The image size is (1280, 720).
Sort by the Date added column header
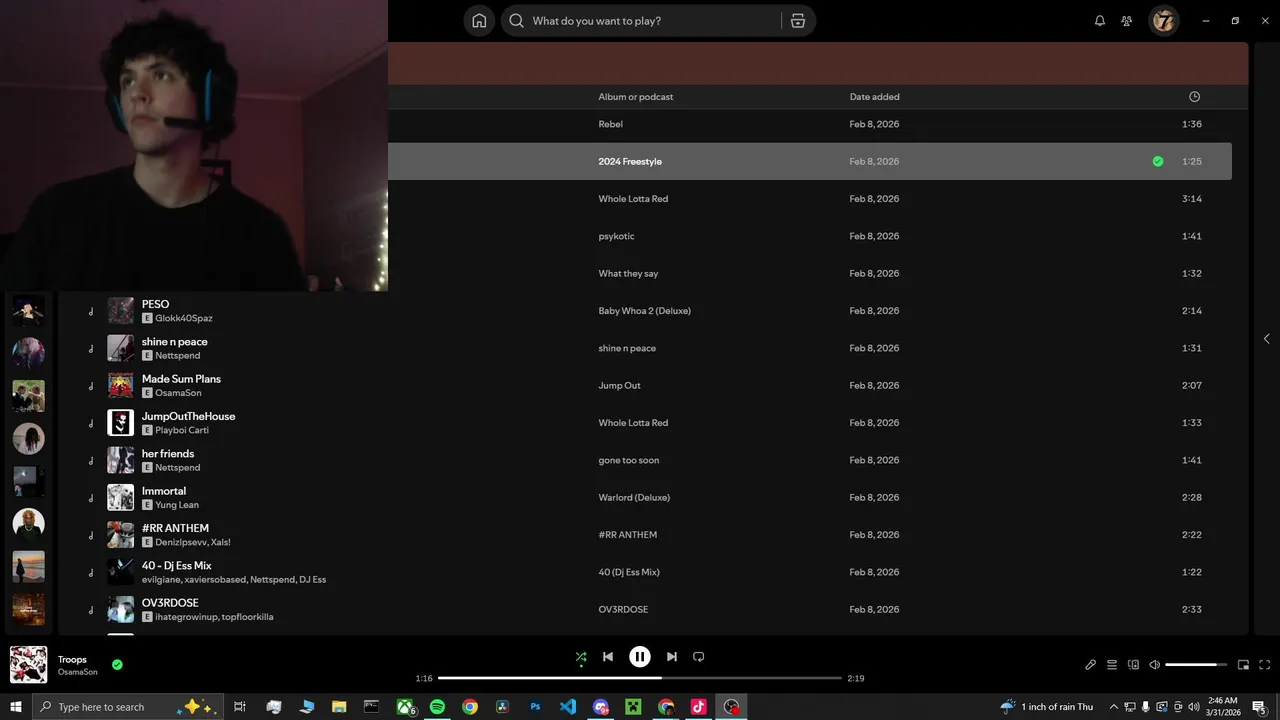(875, 97)
